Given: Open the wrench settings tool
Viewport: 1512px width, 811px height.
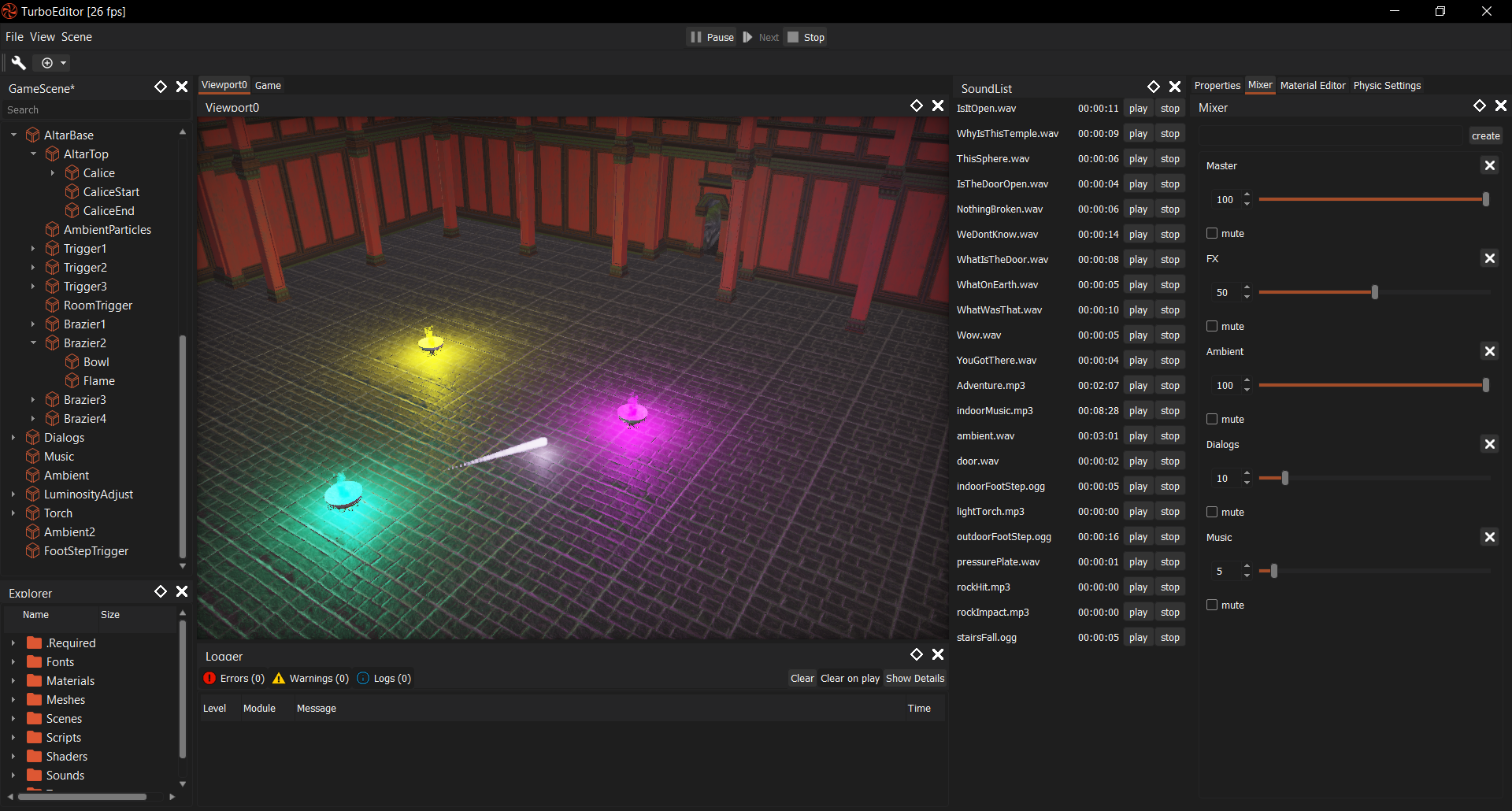Looking at the screenshot, I should coord(18,63).
